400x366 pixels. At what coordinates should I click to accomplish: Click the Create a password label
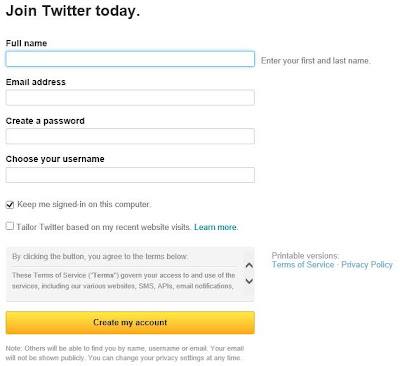[x=45, y=121]
